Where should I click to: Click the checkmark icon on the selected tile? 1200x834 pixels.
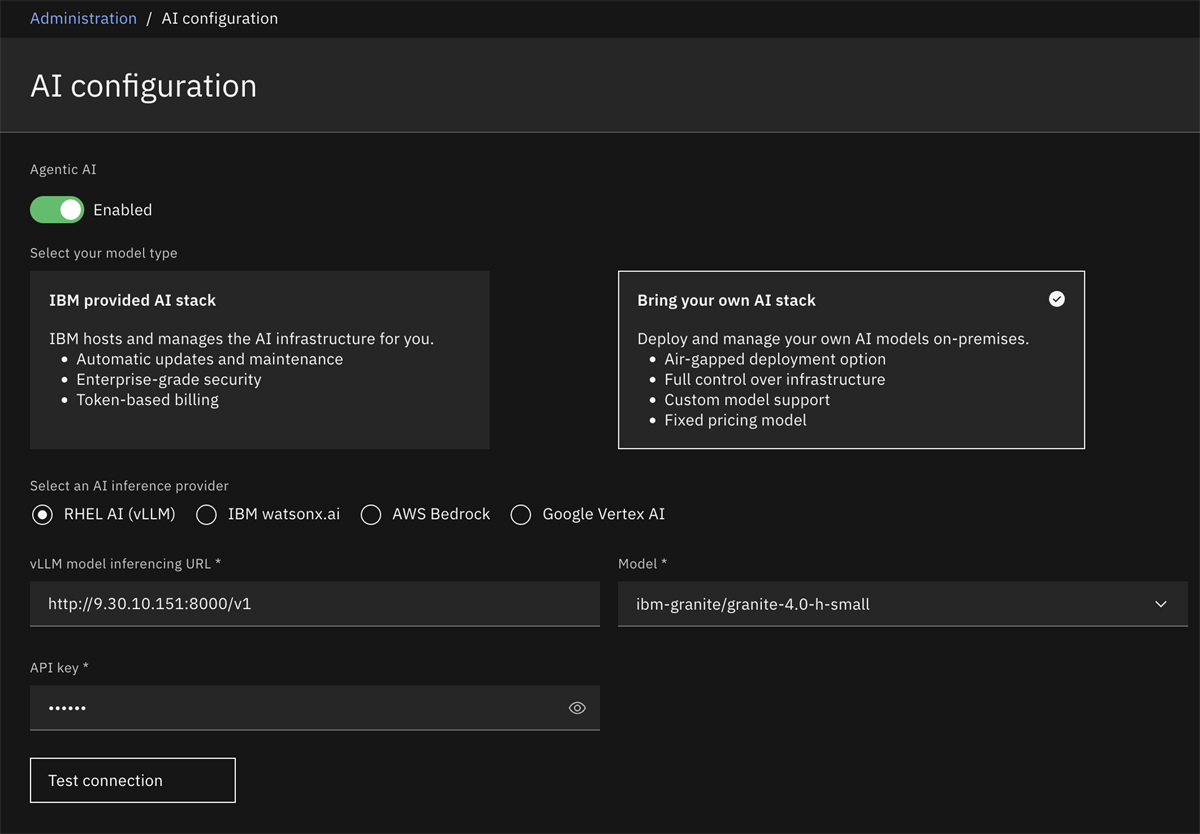click(x=1056, y=299)
